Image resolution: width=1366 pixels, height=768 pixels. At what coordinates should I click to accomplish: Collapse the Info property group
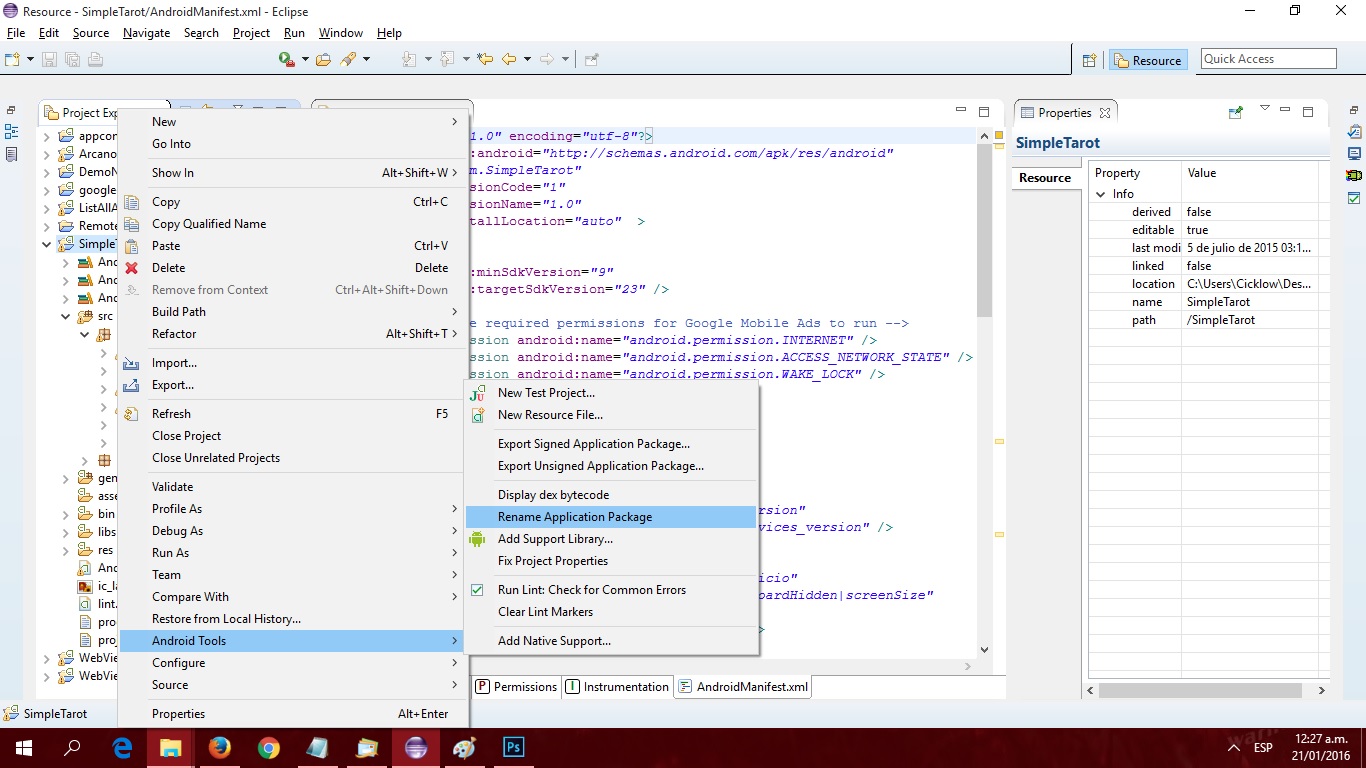1101,194
